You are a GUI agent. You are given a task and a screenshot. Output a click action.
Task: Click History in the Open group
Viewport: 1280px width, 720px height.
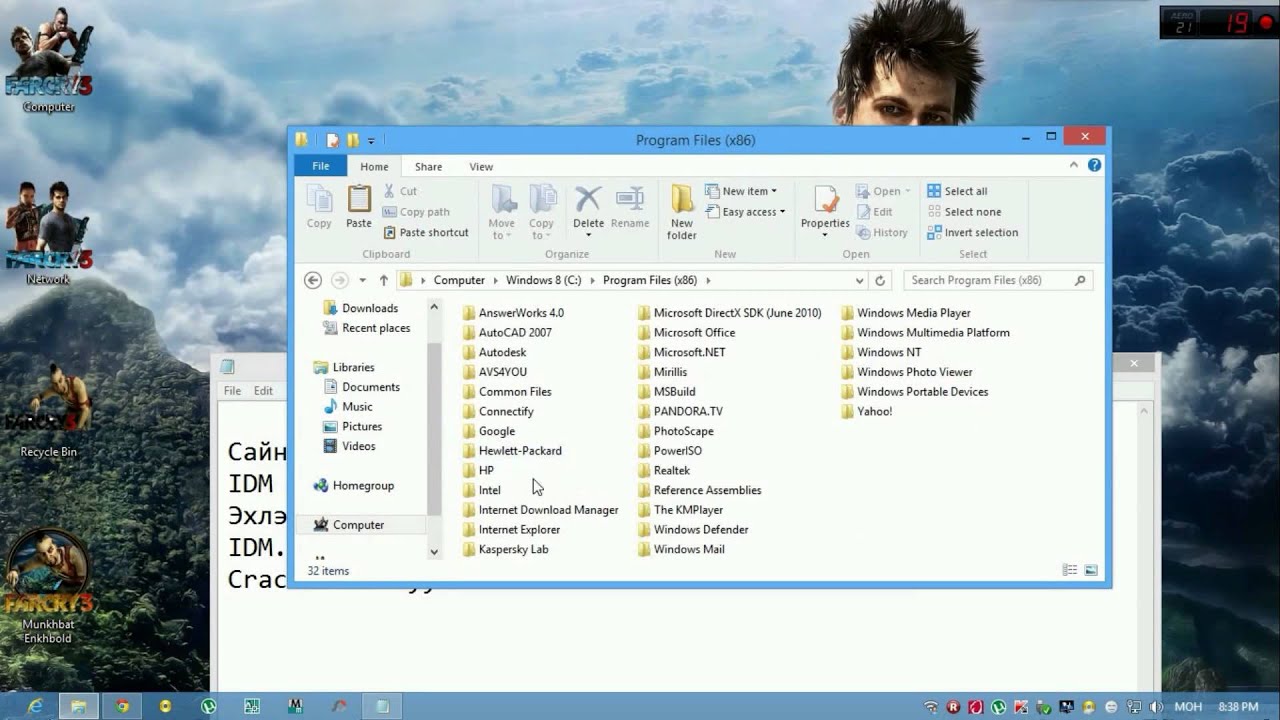881,232
